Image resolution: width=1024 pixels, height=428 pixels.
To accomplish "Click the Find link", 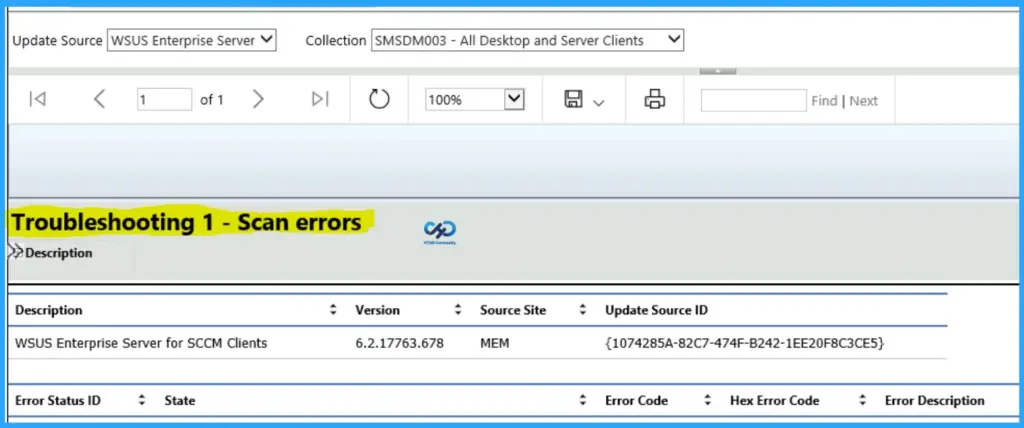I will tap(824, 101).
